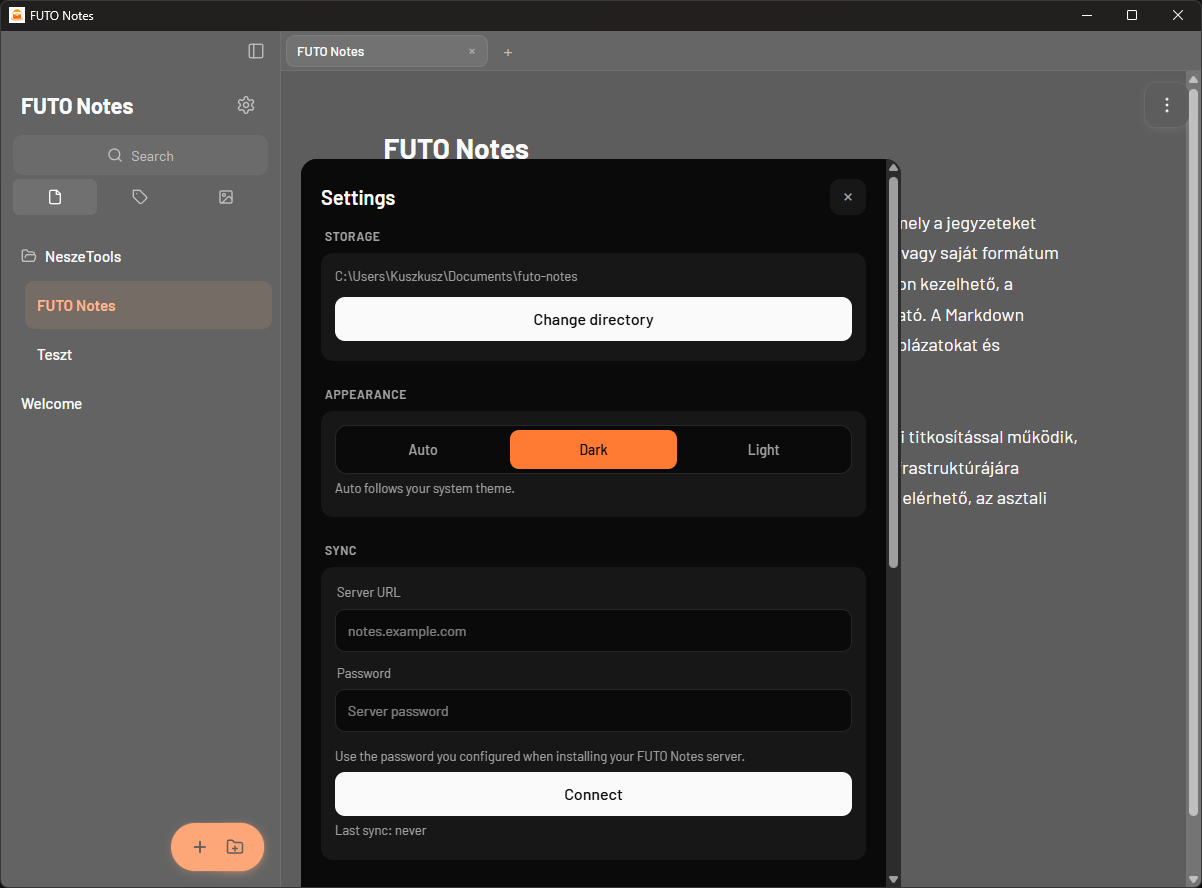This screenshot has height=888, width=1202.
Task: Click the Connect button
Action: (593, 794)
